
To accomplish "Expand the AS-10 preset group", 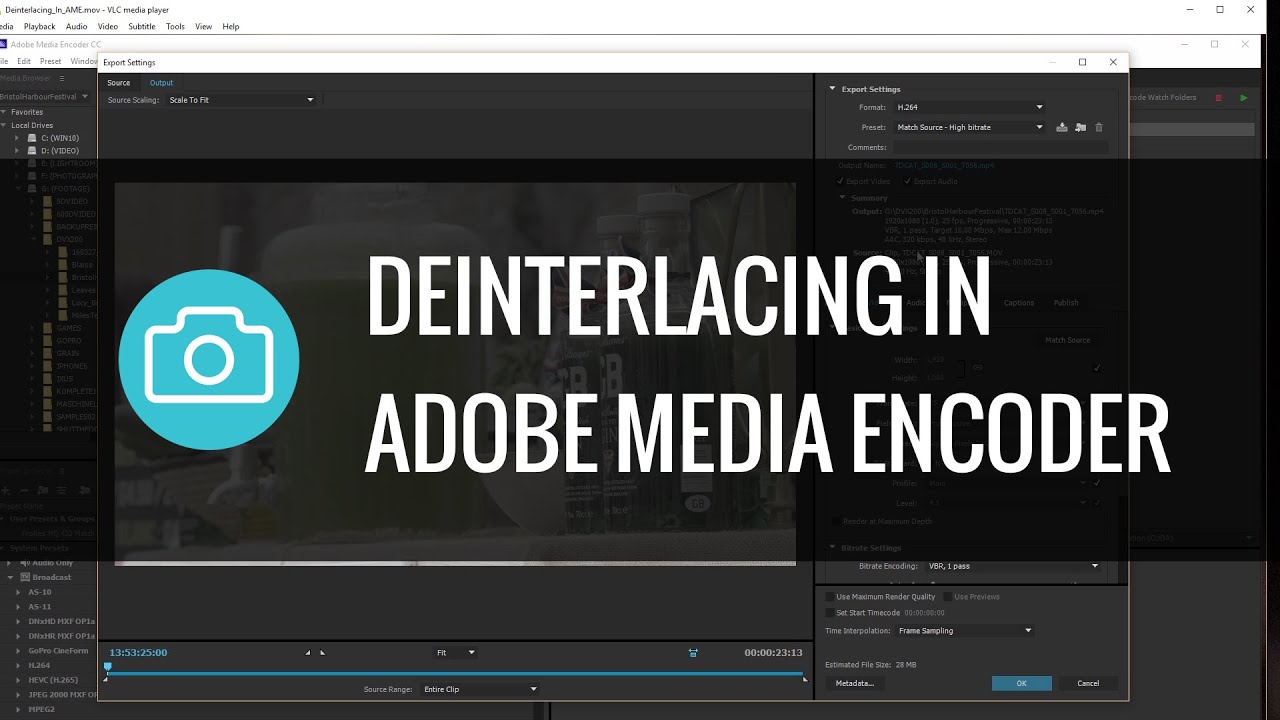I will pyautogui.click(x=18, y=592).
